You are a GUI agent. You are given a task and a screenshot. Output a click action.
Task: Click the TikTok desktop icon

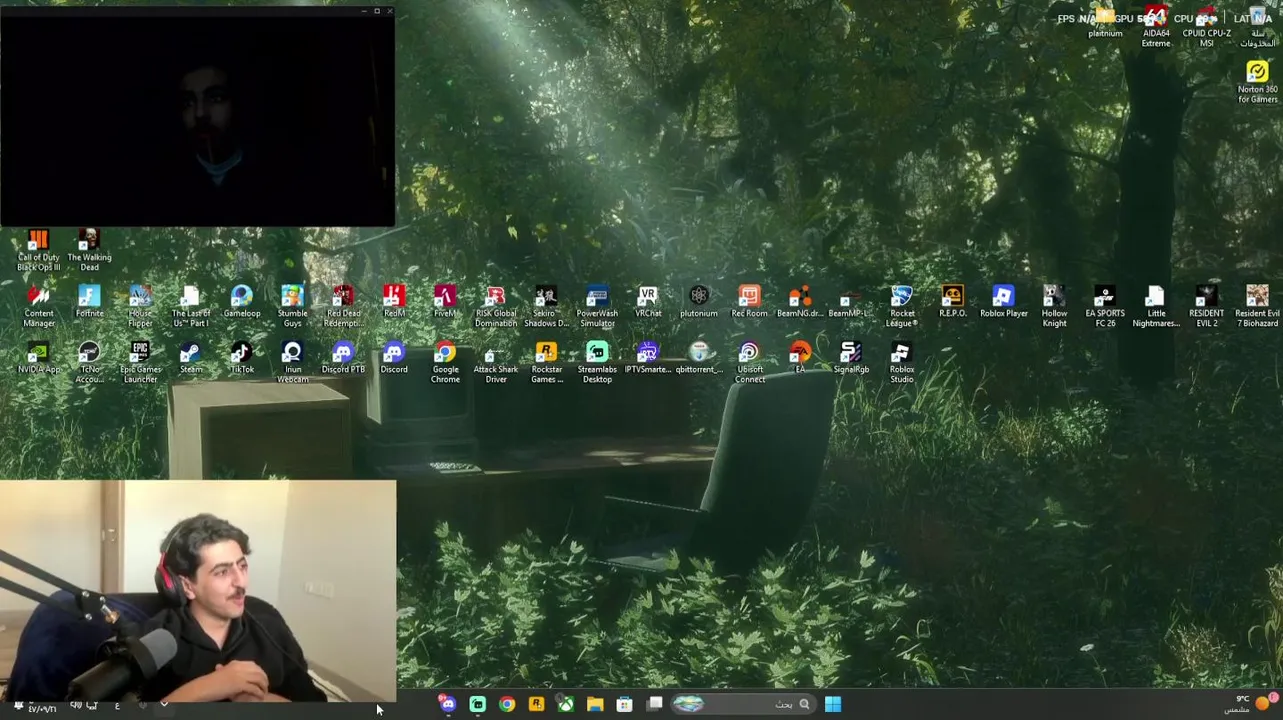coord(241,358)
